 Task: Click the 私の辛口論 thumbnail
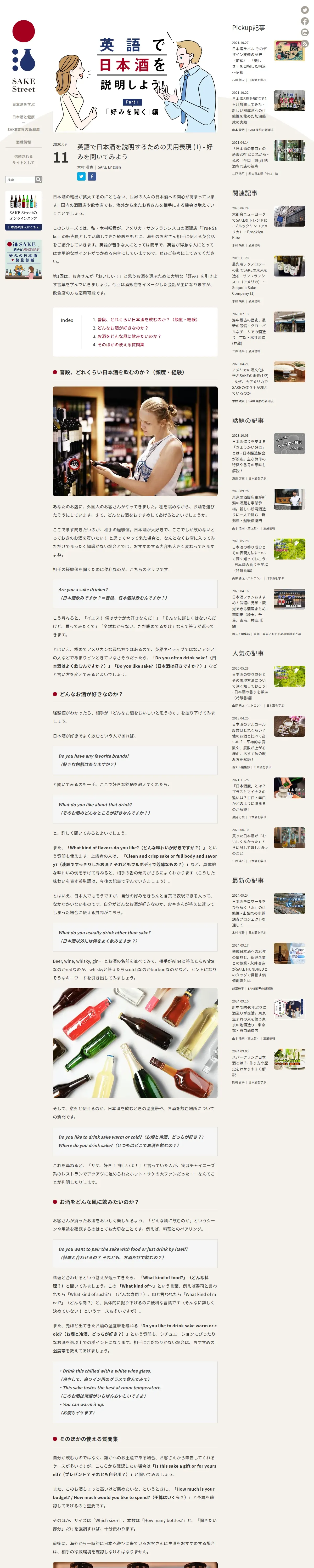coord(290,150)
